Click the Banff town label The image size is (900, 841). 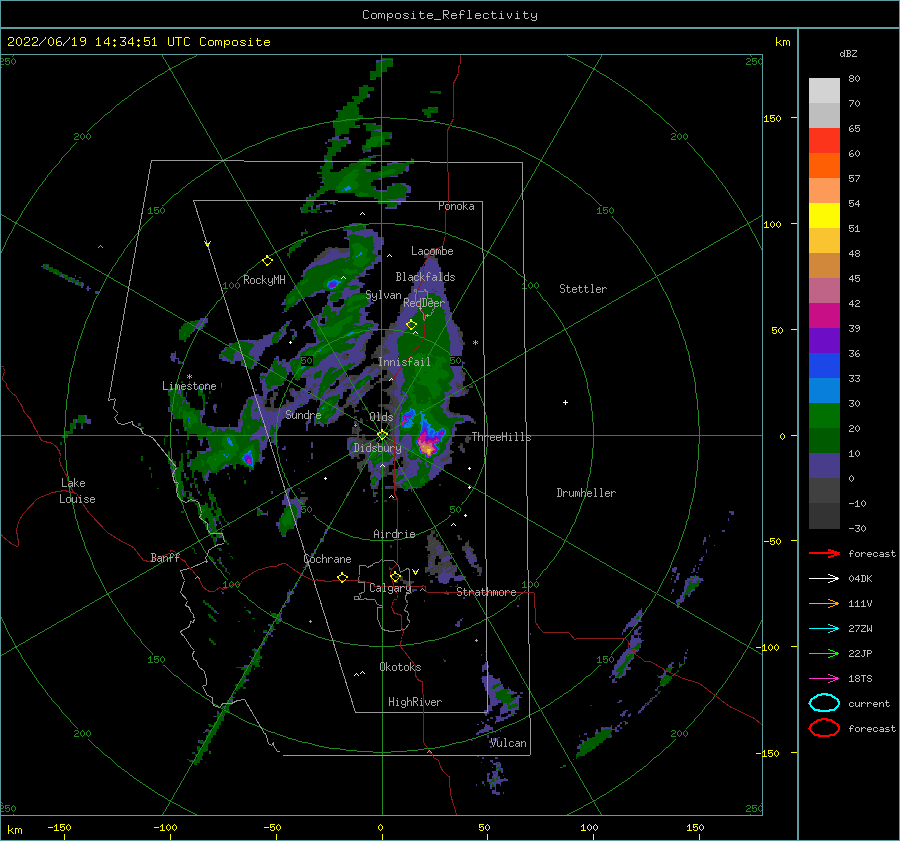click(165, 558)
